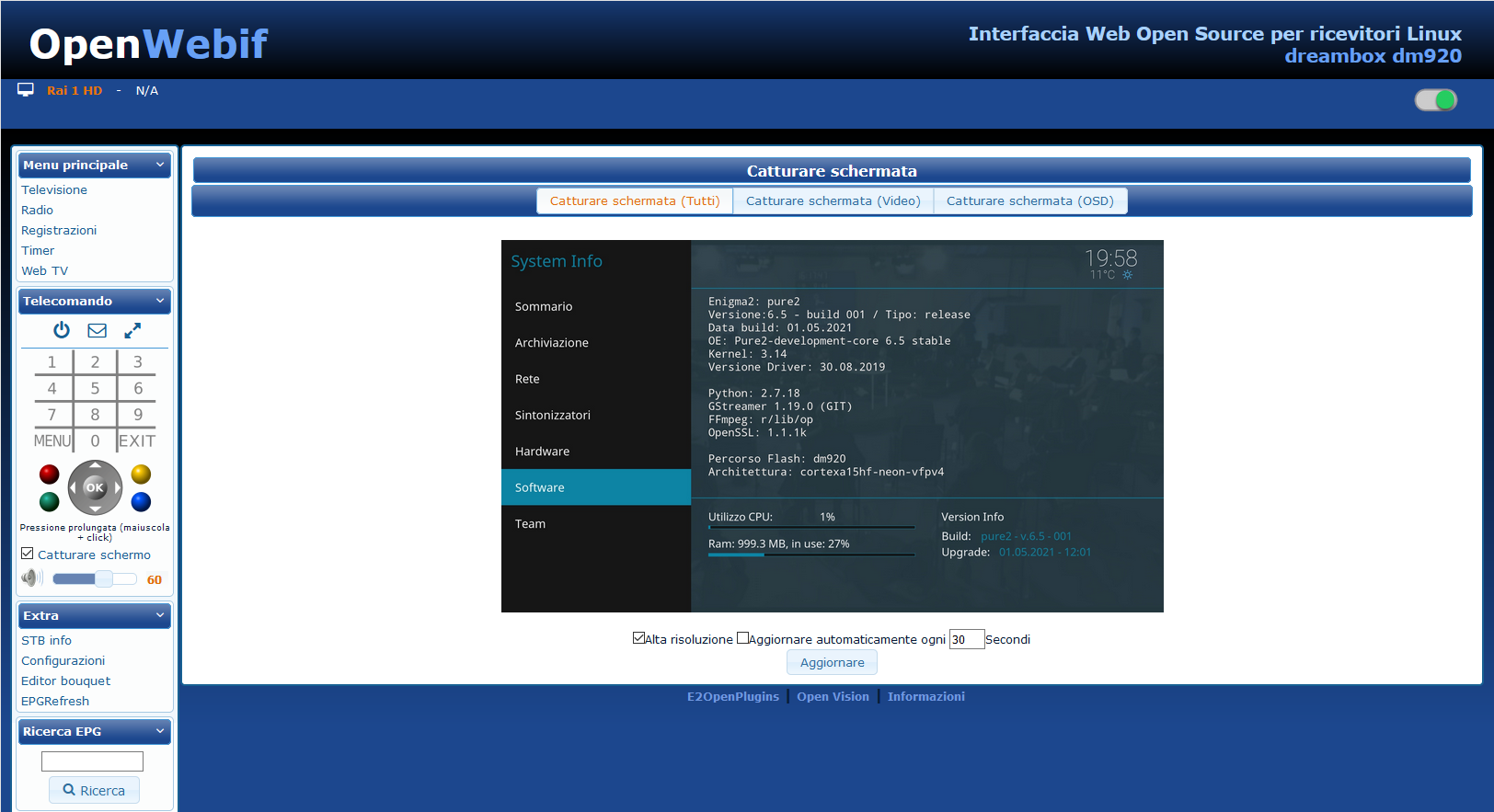Open the Timer link
The width and height of the screenshot is (1494, 812).
point(38,250)
